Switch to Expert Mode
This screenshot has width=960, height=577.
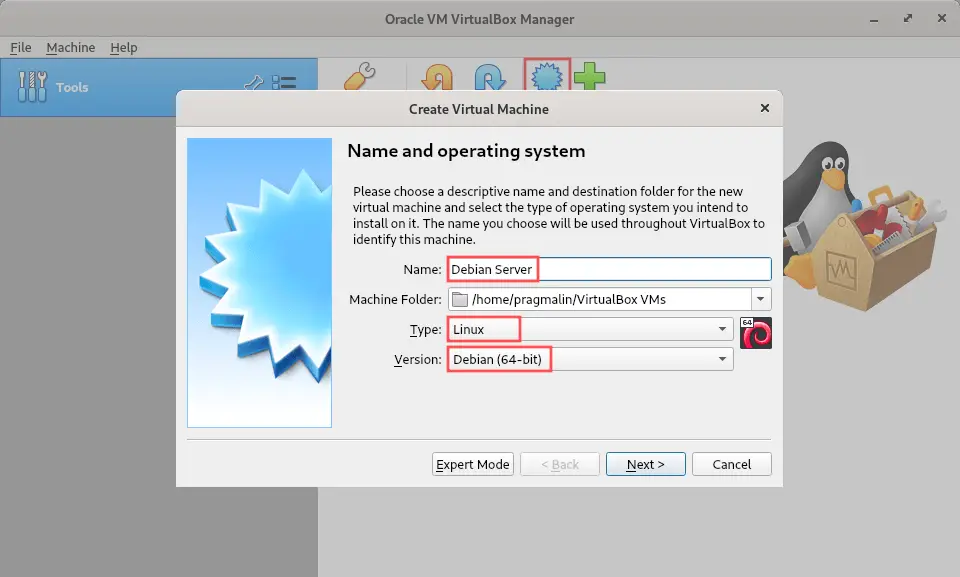pyautogui.click(x=473, y=464)
